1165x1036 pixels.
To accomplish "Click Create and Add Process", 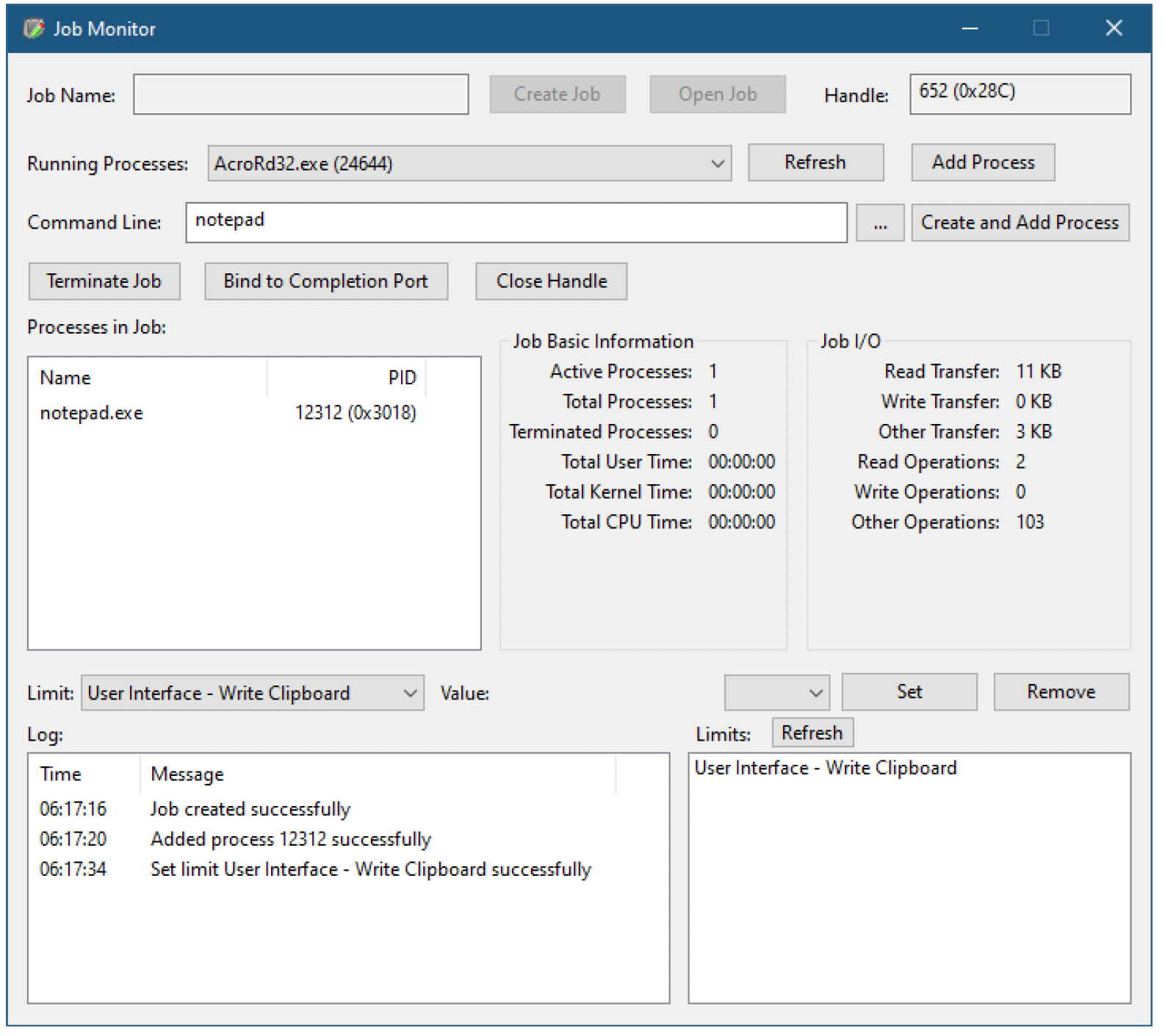I will 1020,223.
